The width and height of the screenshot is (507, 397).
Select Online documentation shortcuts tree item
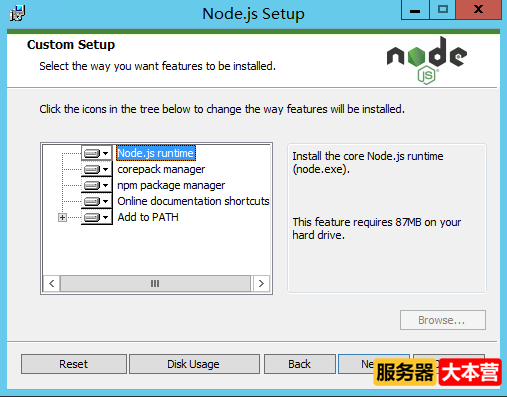click(193, 201)
